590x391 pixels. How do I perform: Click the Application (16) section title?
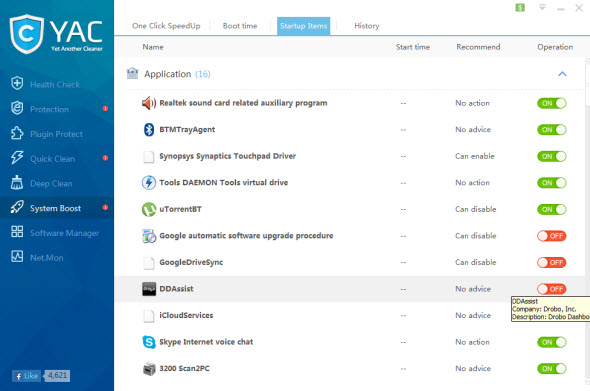click(x=177, y=74)
